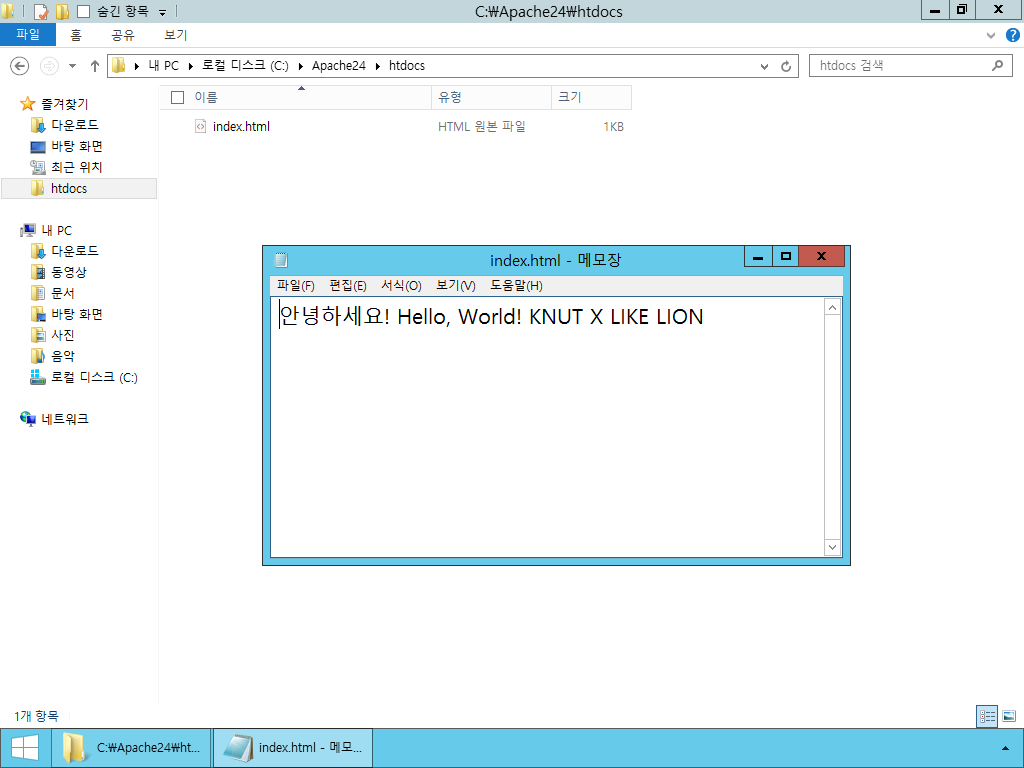The width and height of the screenshot is (1024, 768).
Task: Open the 동영상 folder
Action: click(69, 272)
